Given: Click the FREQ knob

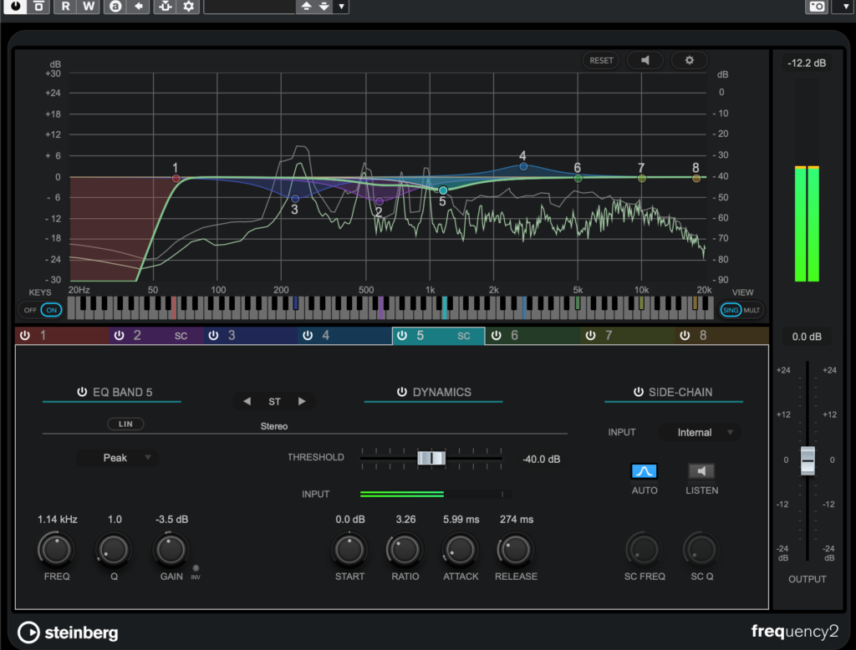Looking at the screenshot, I should [x=56, y=549].
